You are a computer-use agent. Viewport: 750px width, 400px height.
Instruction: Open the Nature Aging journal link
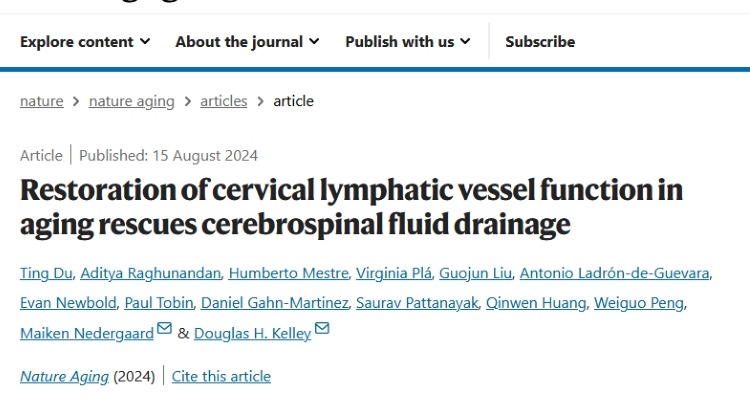click(64, 377)
